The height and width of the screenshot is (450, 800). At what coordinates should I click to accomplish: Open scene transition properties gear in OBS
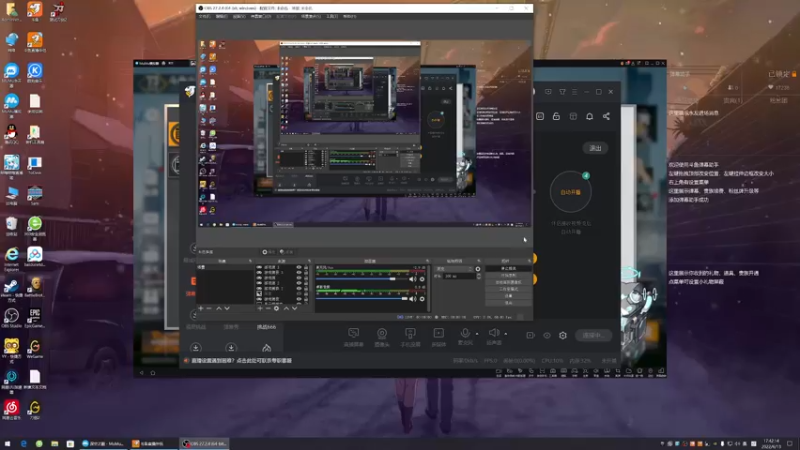pos(478,269)
